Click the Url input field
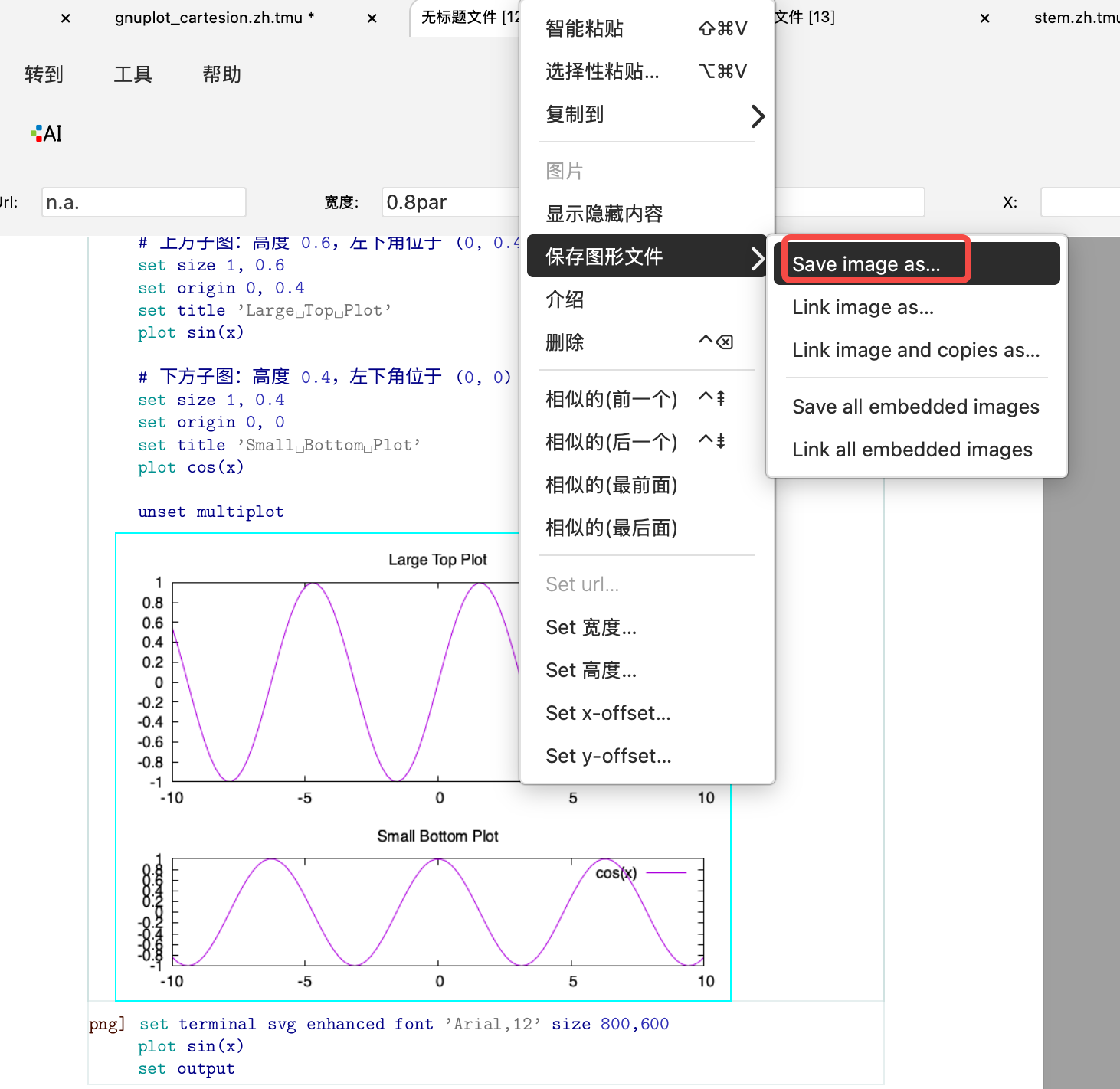The height and width of the screenshot is (1089, 1120). click(x=143, y=203)
